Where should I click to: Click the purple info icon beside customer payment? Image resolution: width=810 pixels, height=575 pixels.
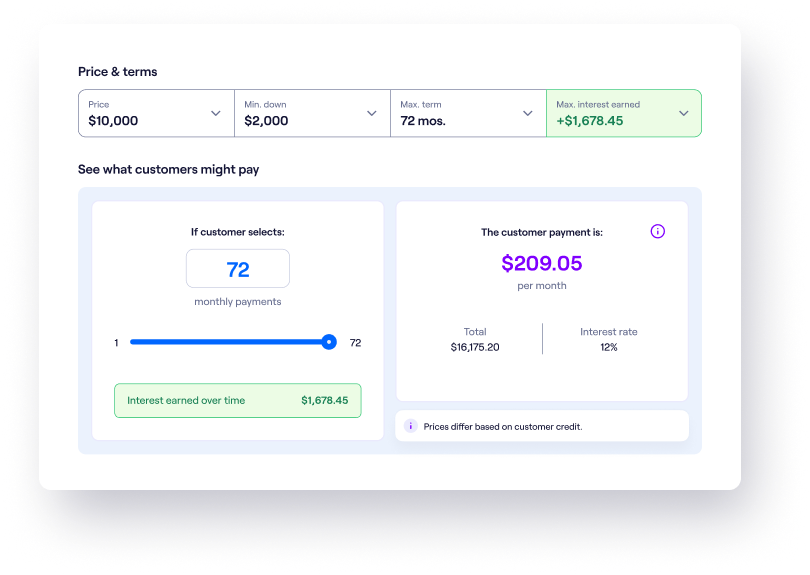pos(657,231)
